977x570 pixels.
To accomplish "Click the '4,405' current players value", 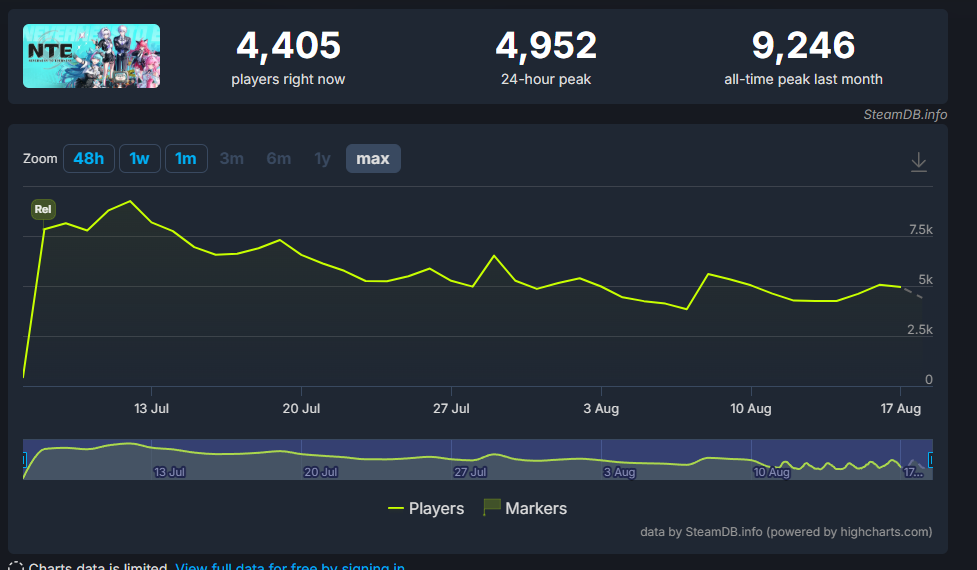I will coord(288,45).
